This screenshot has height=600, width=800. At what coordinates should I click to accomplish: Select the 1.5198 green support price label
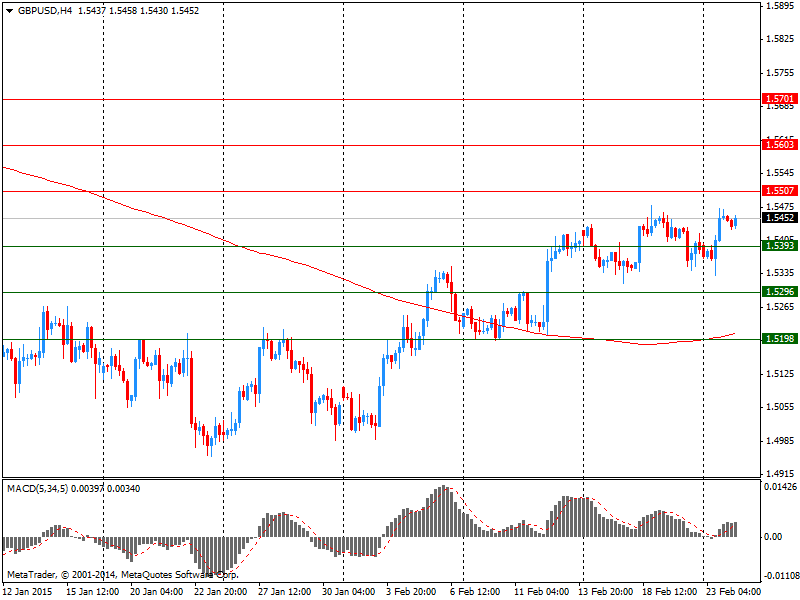pyautogui.click(x=780, y=339)
